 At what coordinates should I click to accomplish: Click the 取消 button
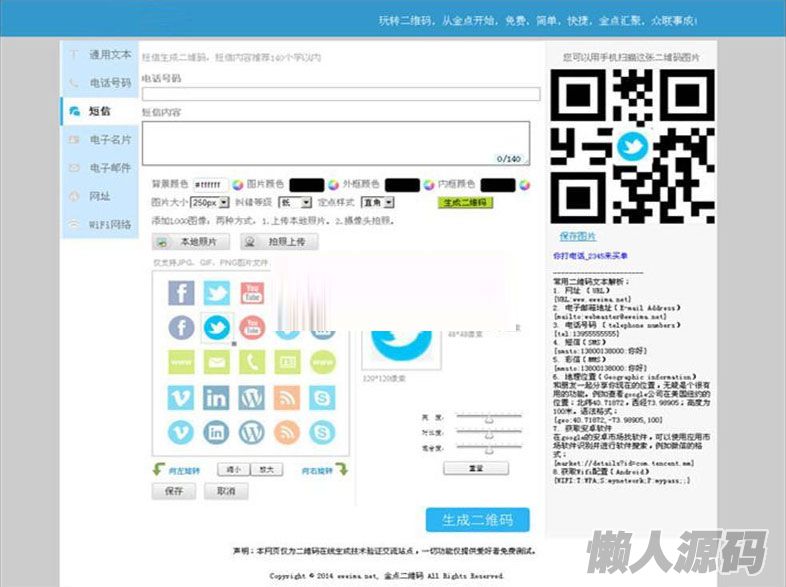click(226, 491)
